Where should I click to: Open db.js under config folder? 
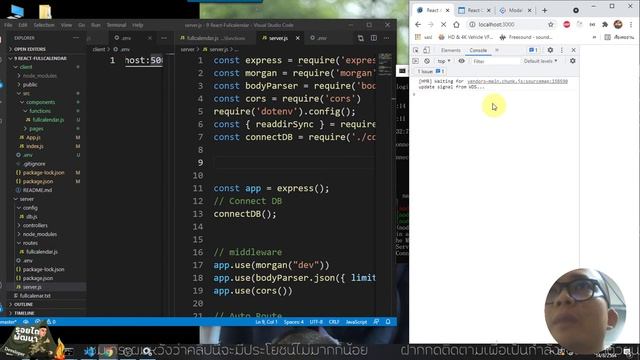coord(31,217)
